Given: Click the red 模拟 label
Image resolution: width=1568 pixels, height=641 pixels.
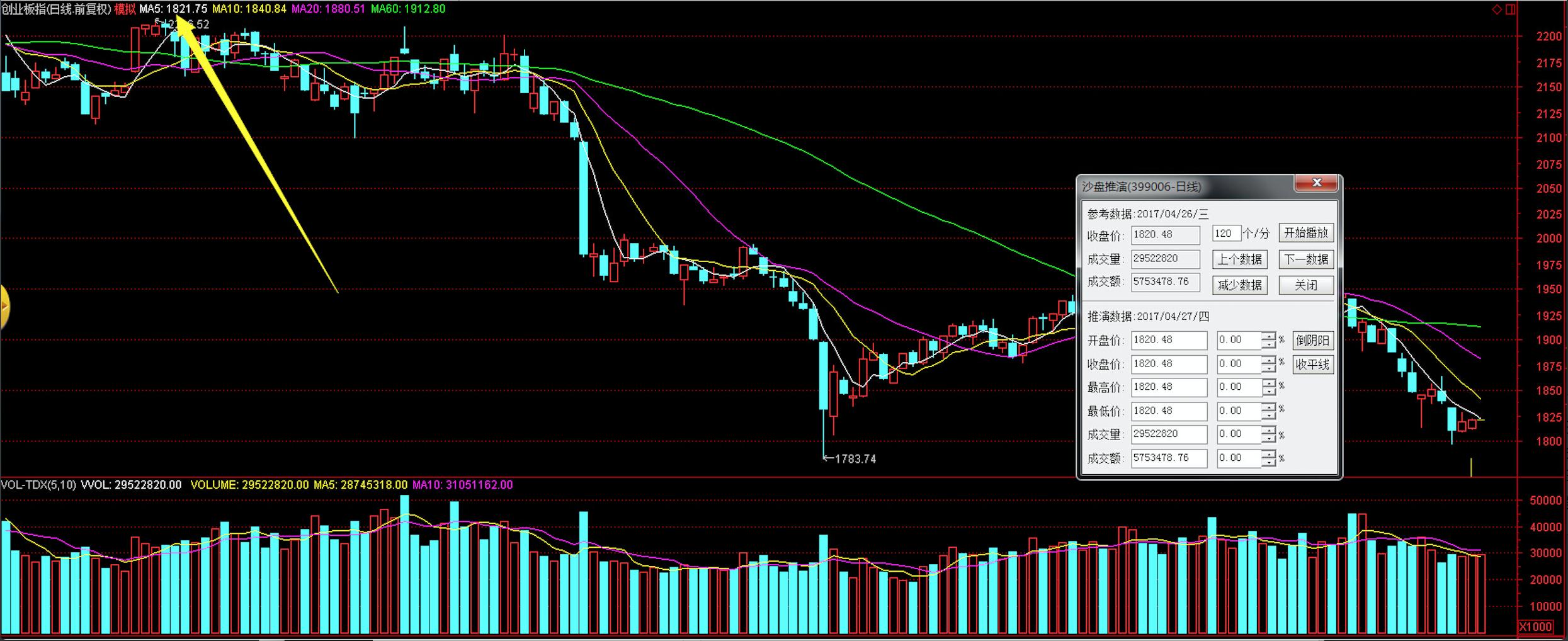Looking at the screenshot, I should pos(125,9).
